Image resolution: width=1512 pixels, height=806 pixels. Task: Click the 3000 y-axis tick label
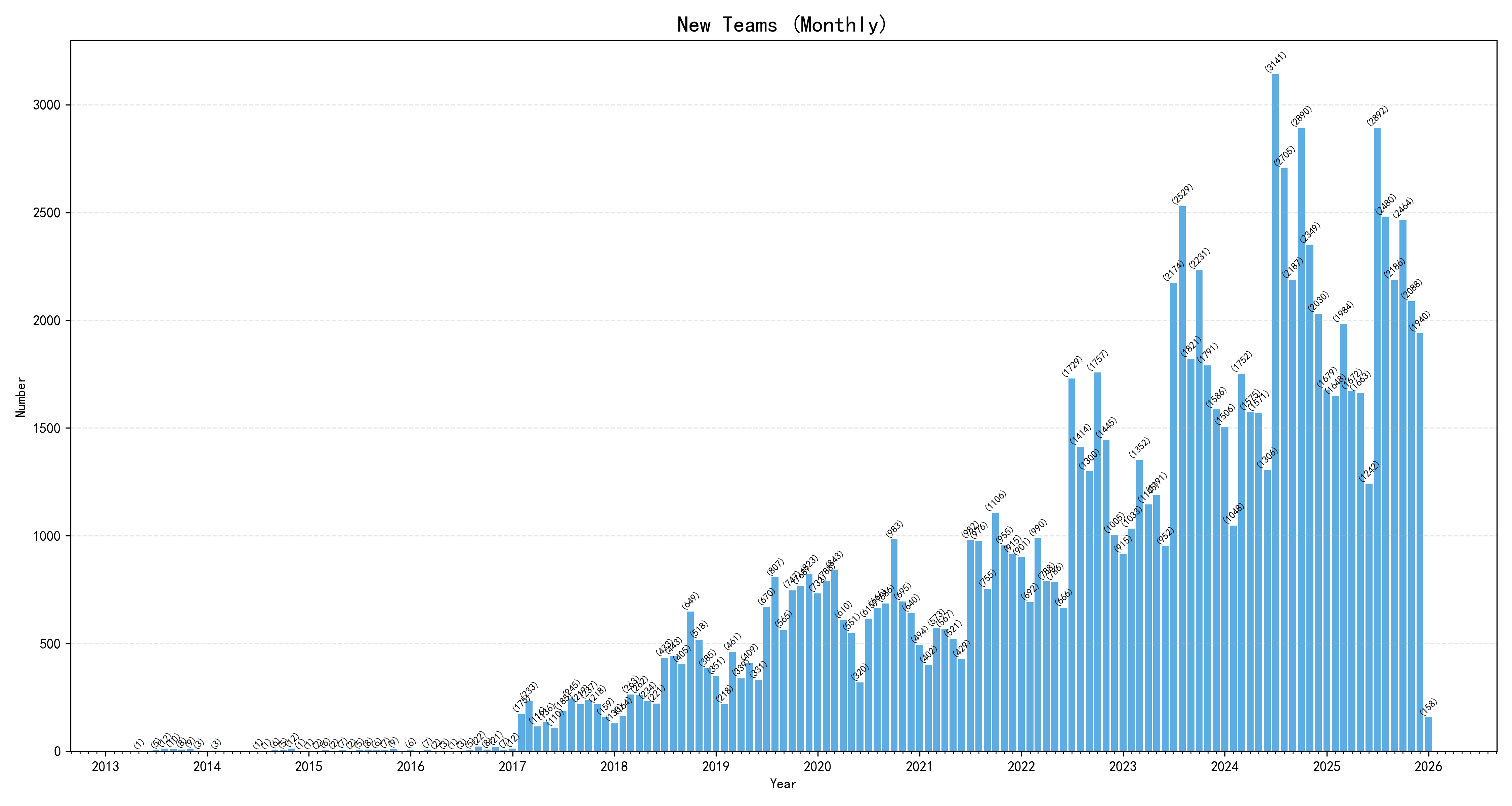46,105
